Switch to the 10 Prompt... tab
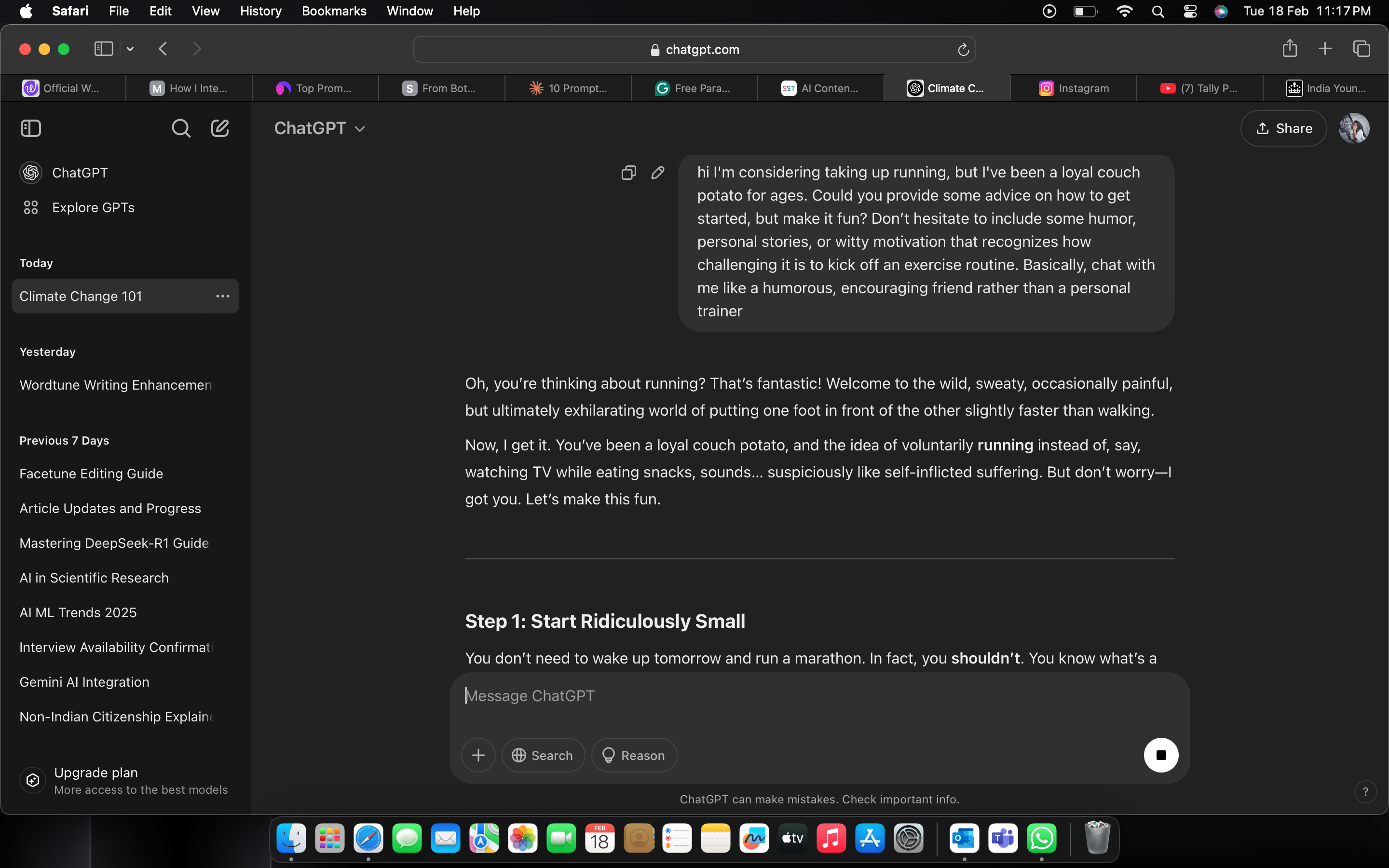Viewport: 1389px width, 868px height. [568, 88]
